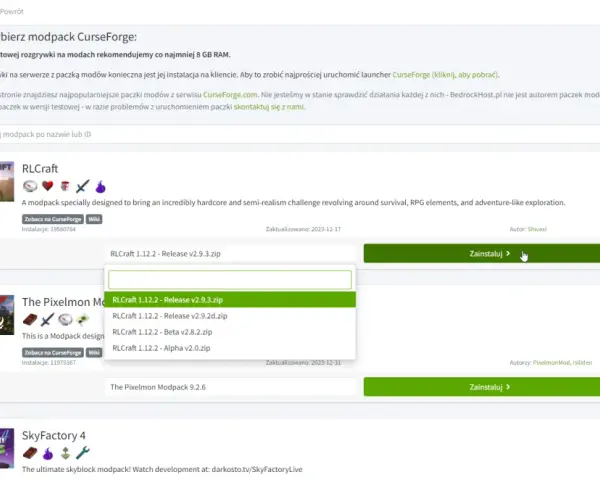Click the compass icon under RLCraft
This screenshot has height=480, width=600.
point(30,186)
